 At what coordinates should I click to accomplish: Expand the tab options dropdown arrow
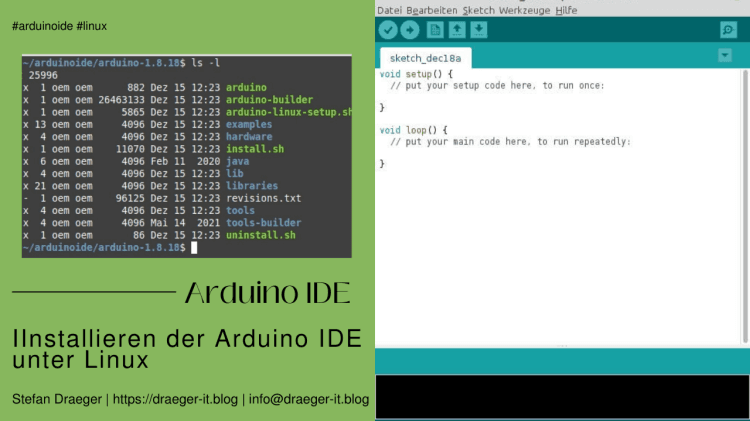[725, 55]
